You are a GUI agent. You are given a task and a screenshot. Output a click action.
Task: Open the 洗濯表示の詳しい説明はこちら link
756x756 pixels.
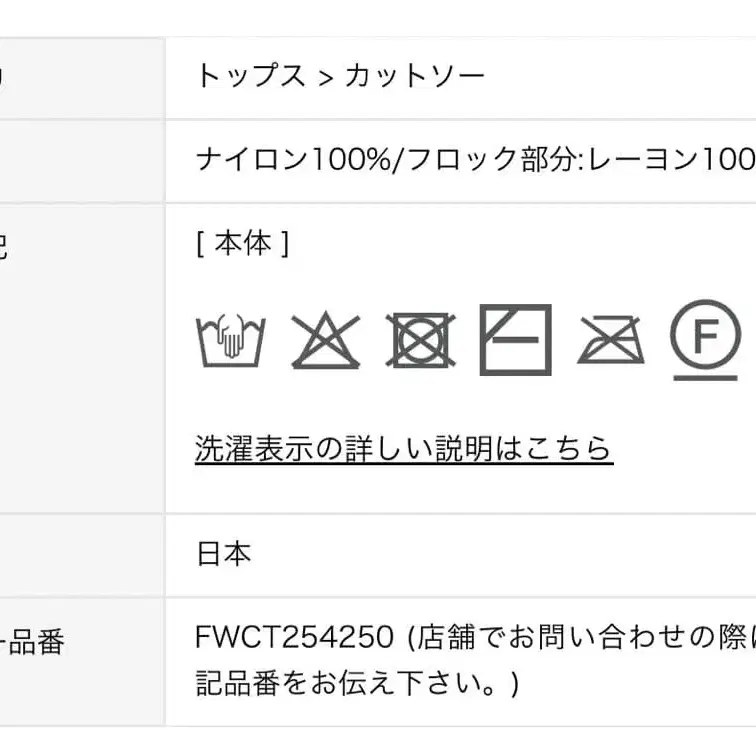click(403, 449)
